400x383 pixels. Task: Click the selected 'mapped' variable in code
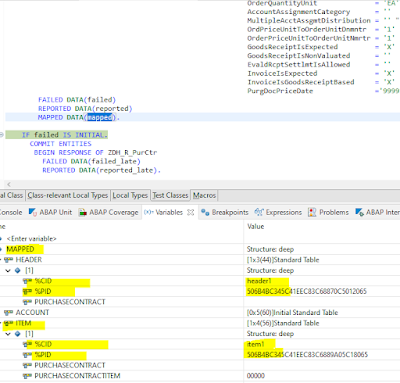pyautogui.click(x=100, y=117)
